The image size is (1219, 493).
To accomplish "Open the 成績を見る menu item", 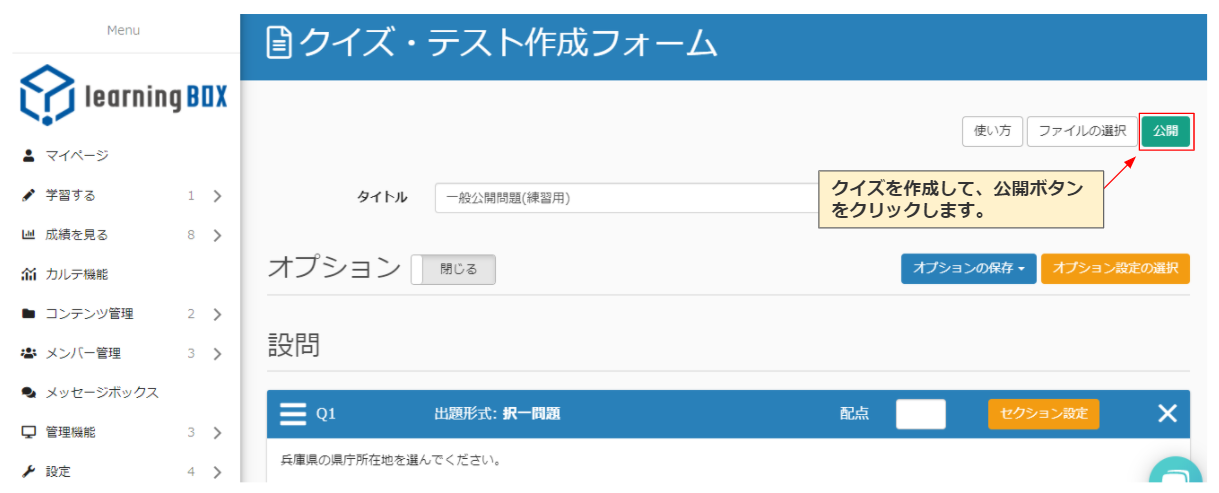I will pos(77,235).
